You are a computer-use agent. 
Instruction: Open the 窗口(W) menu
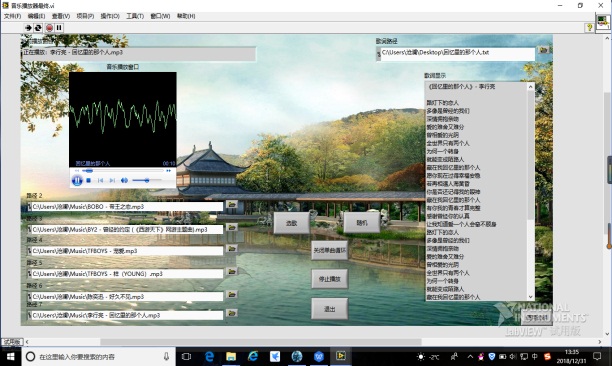coord(160,16)
